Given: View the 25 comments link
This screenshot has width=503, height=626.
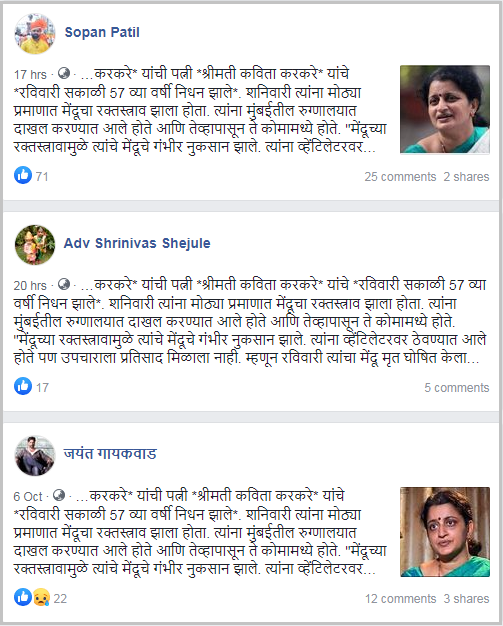Looking at the screenshot, I should click(400, 176).
